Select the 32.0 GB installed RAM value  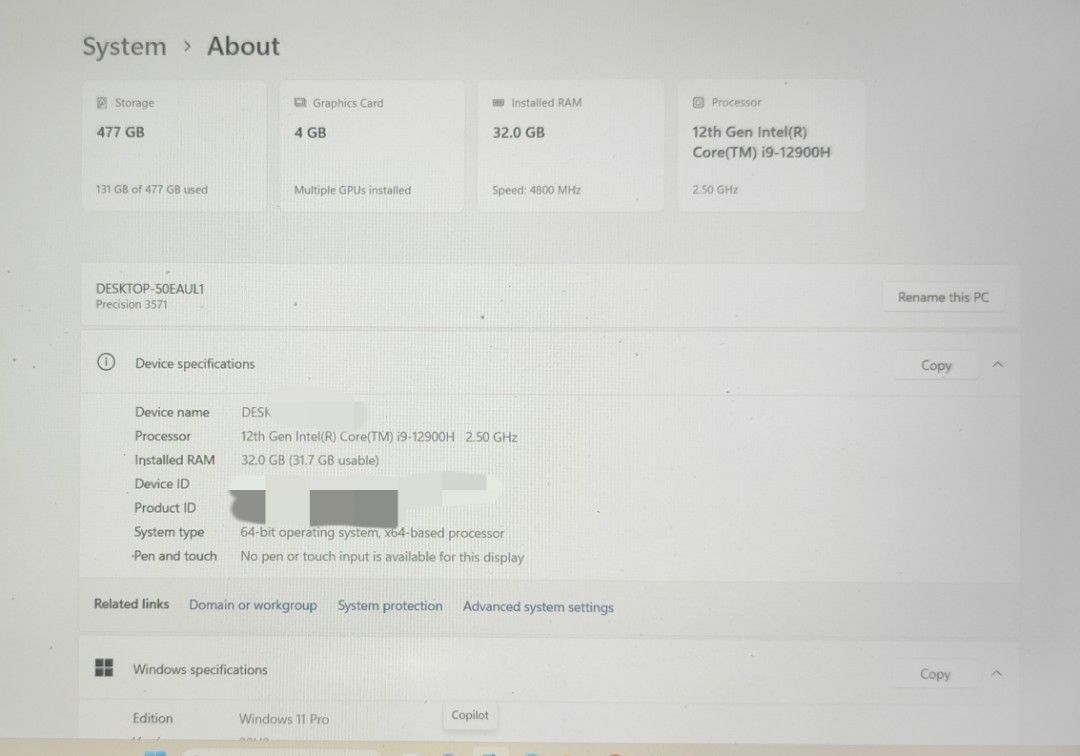518,133
